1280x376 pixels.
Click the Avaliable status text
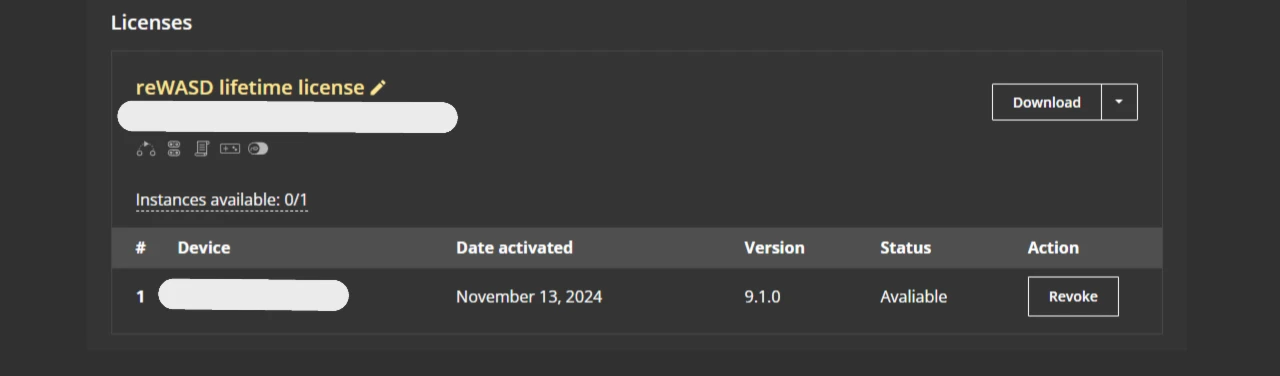pyautogui.click(x=913, y=297)
